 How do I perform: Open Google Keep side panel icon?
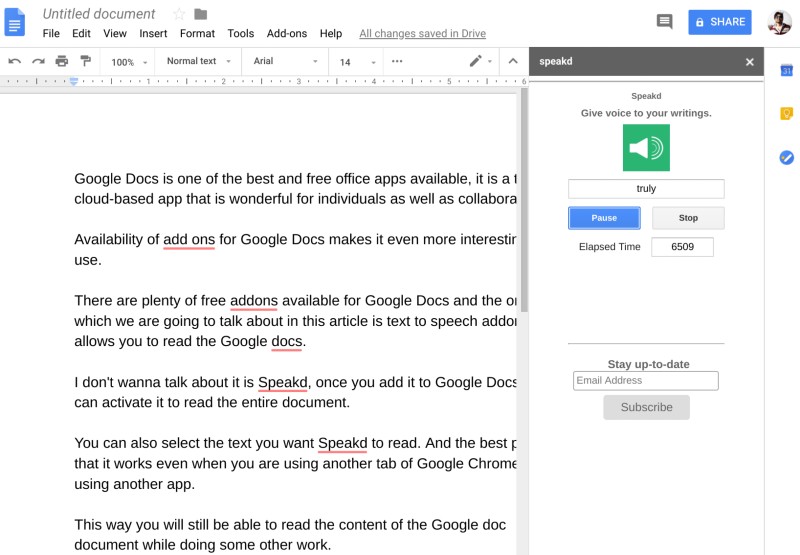(x=787, y=113)
